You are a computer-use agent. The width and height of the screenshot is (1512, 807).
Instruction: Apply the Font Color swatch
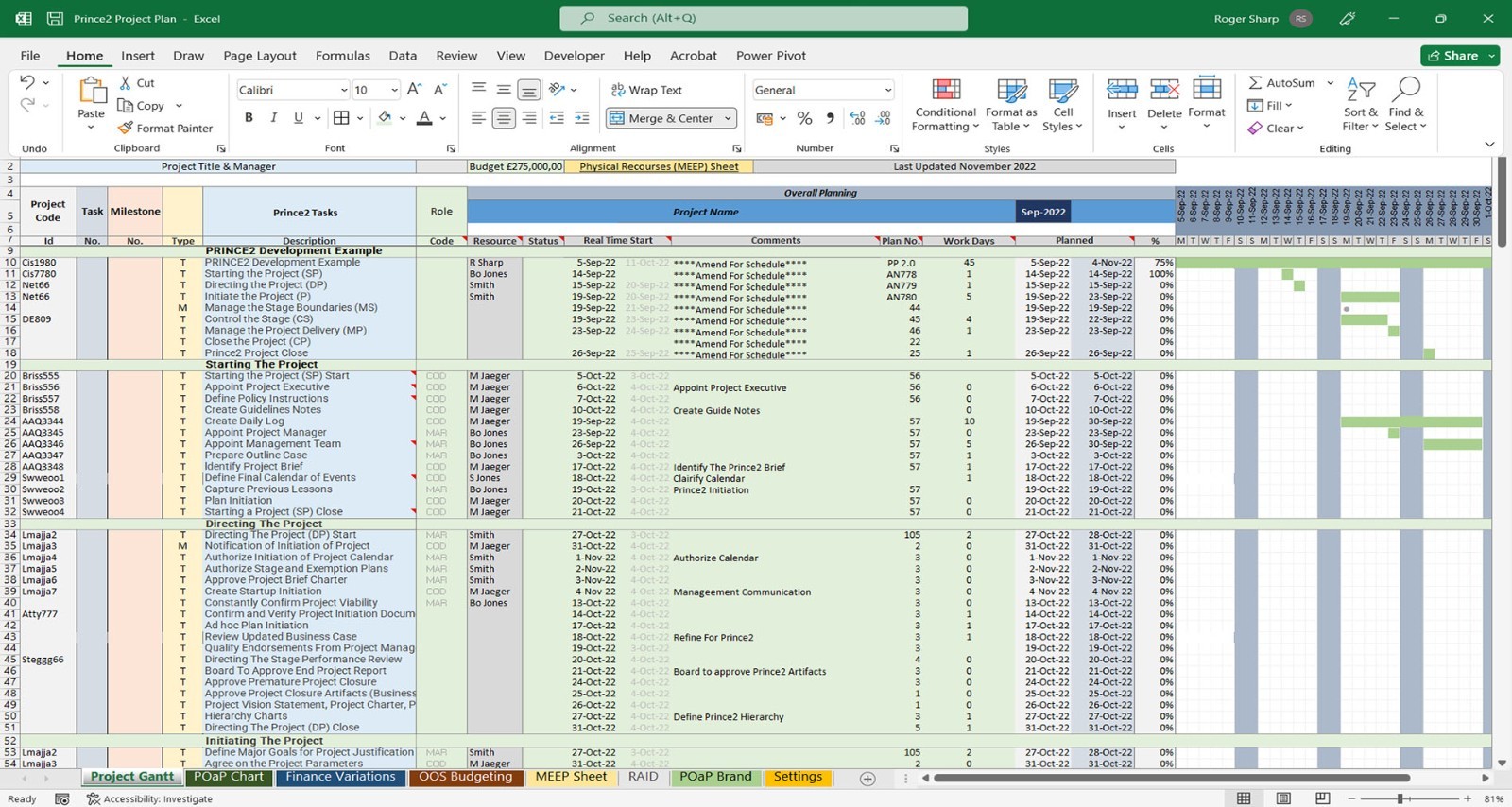click(x=424, y=118)
